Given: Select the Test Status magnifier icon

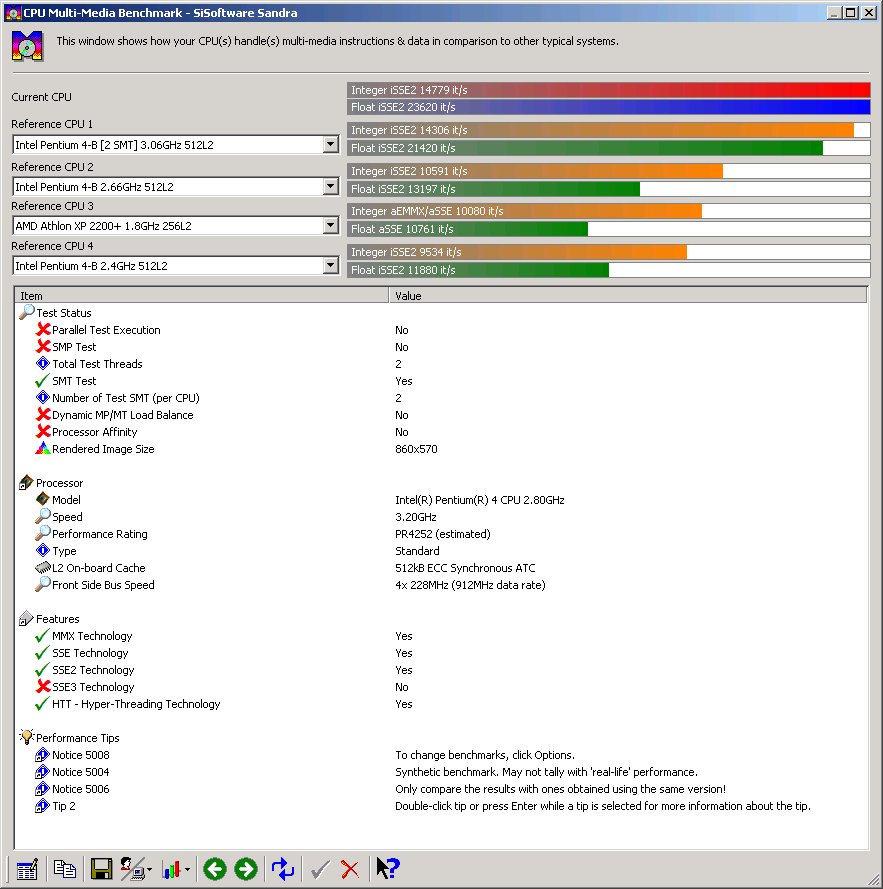Looking at the screenshot, I should click(x=27, y=312).
